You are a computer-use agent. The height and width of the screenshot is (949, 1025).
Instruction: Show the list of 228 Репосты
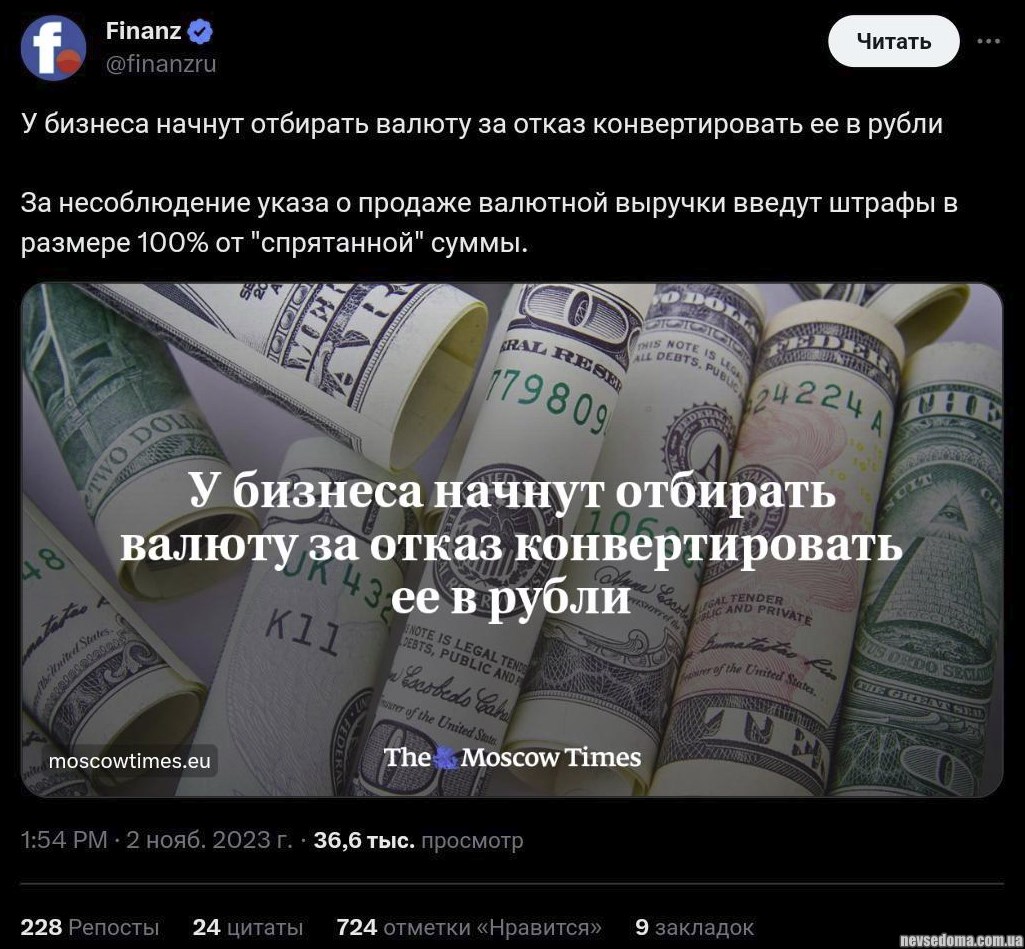coord(90,927)
